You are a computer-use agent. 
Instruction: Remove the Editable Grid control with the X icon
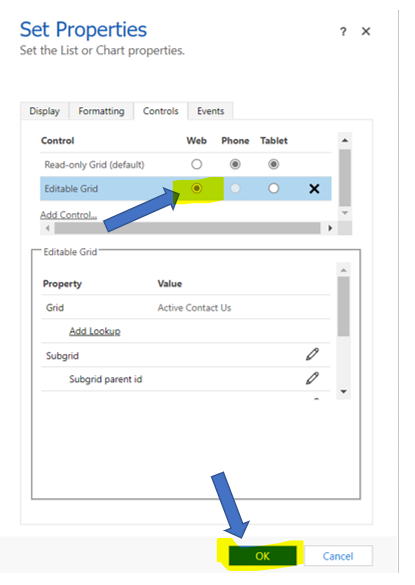click(x=314, y=188)
